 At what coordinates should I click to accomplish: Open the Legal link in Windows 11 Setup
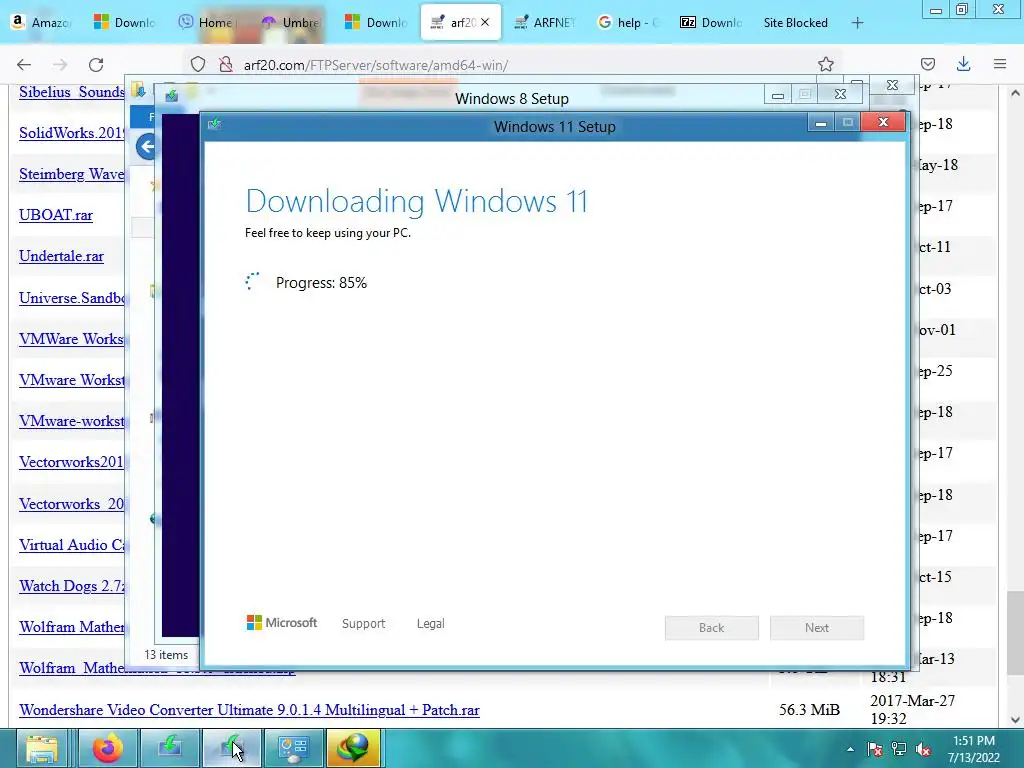(430, 624)
